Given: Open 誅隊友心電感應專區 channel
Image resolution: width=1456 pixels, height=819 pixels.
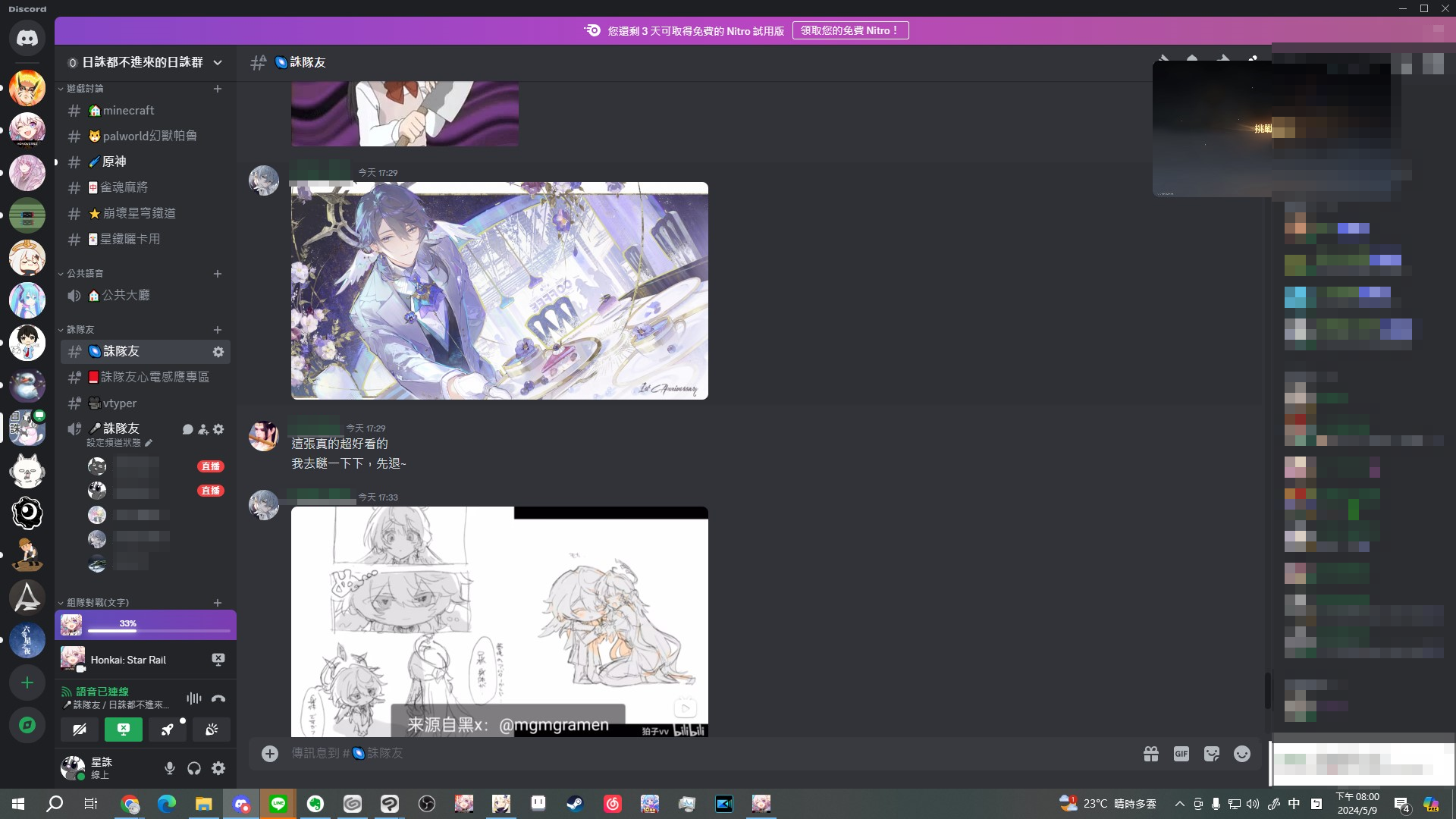Looking at the screenshot, I should click(x=146, y=378).
